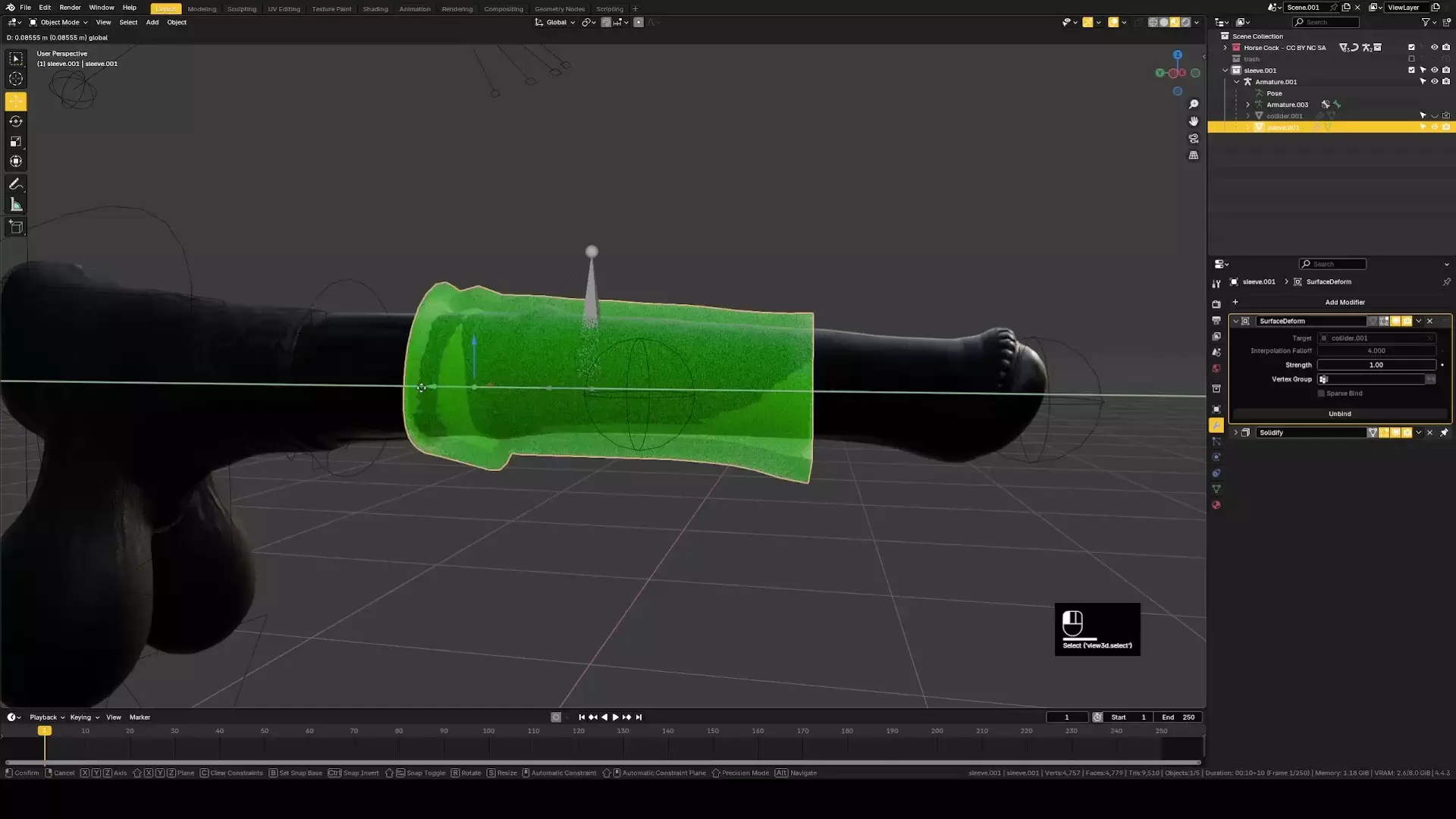Click Add Modifier
The height and width of the screenshot is (819, 1456).
tap(1344, 303)
